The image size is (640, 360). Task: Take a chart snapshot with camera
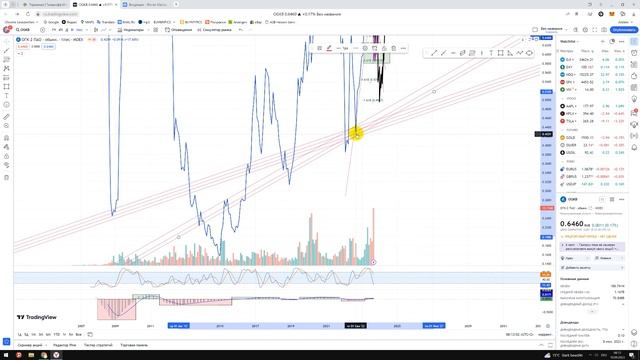coord(604,30)
